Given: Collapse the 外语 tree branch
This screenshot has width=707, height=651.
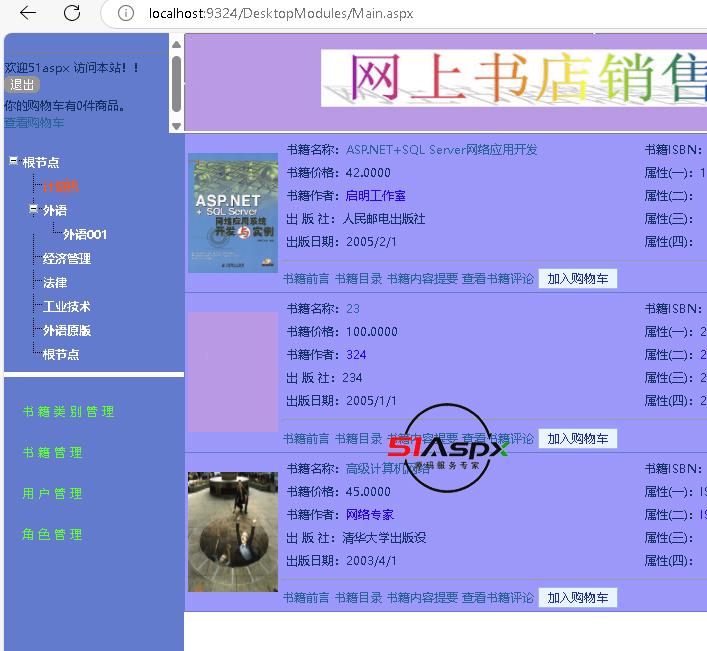Looking at the screenshot, I should 33,209.
